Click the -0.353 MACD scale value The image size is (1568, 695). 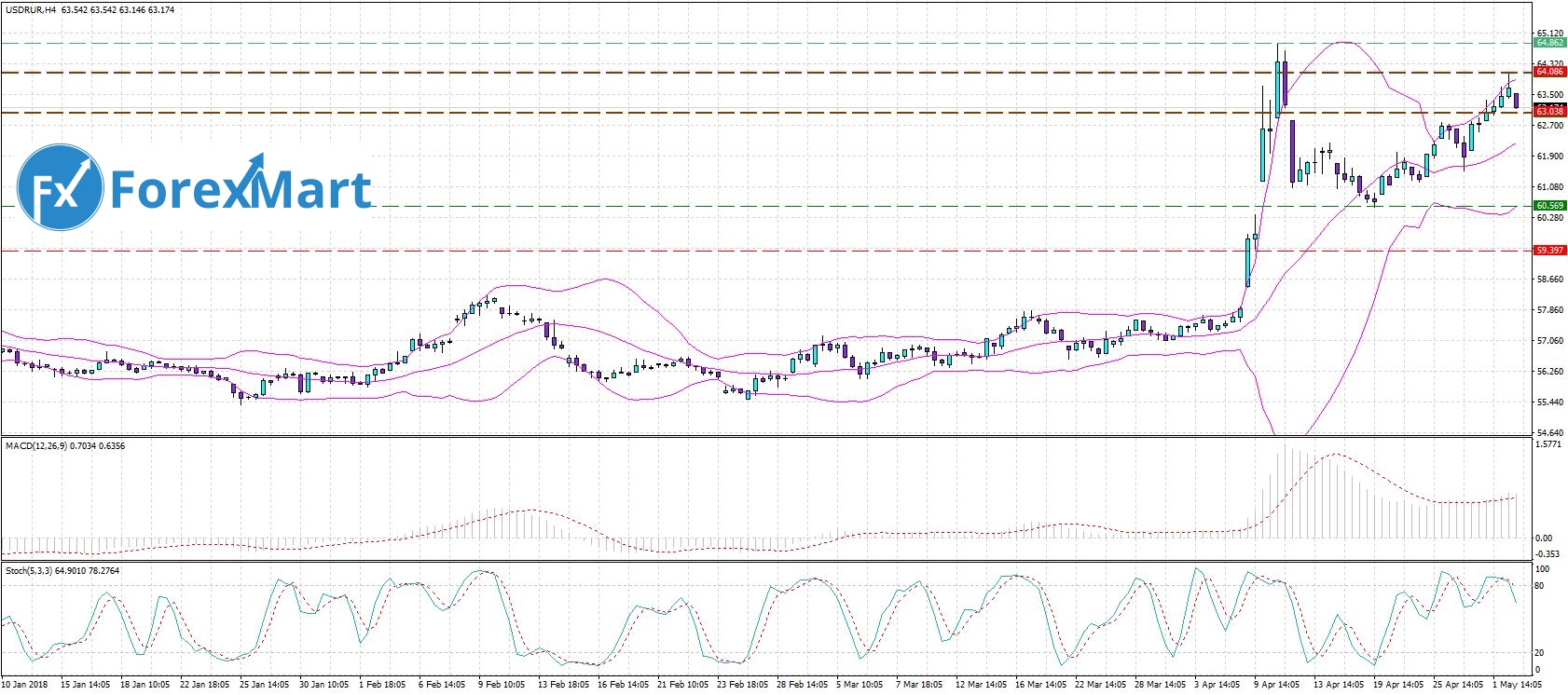[x=1549, y=553]
